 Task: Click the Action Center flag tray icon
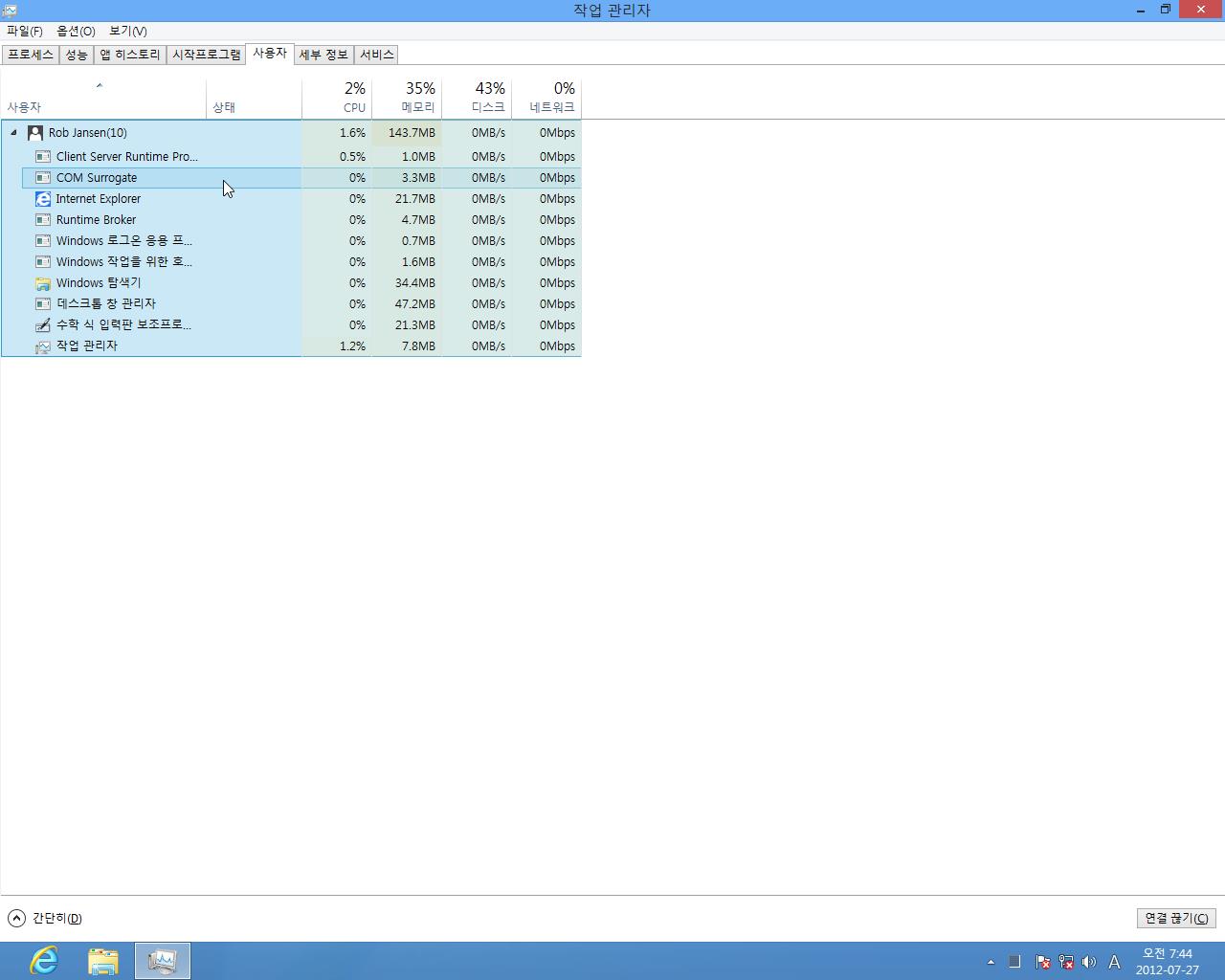pos(1042,962)
